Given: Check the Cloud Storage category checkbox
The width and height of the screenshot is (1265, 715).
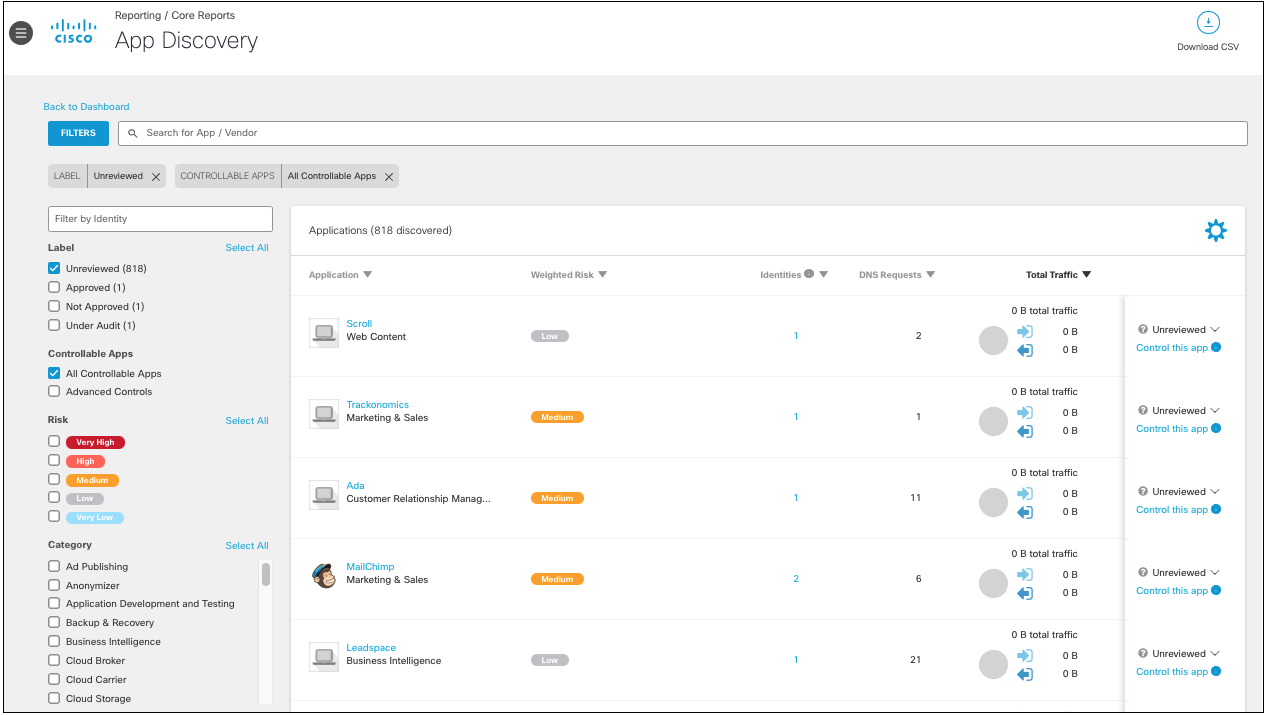Looking at the screenshot, I should [54, 698].
